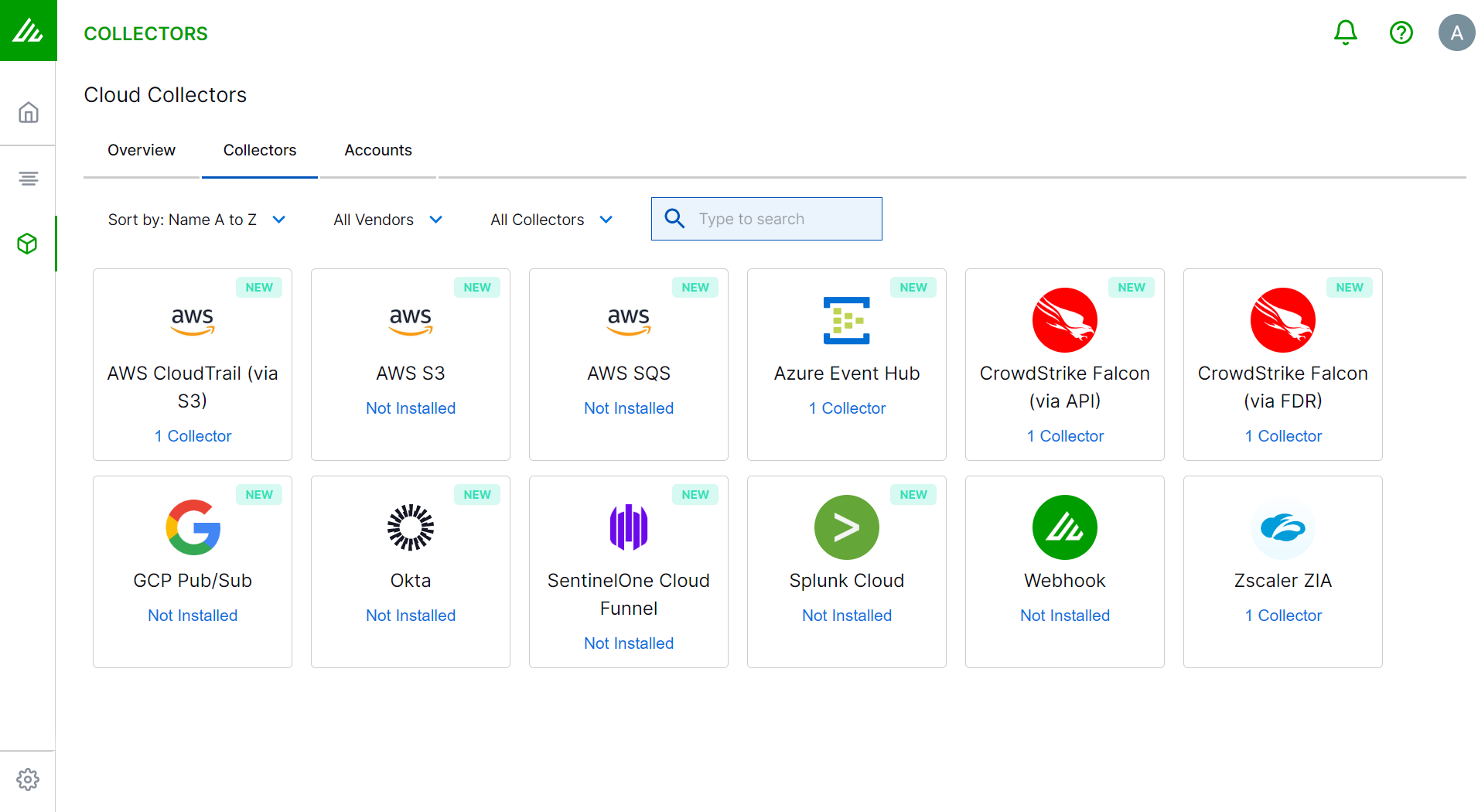Click Not Installed under SentinelOne Cloud Funnel
Viewport: 1478px width, 812px height.
coord(629,643)
